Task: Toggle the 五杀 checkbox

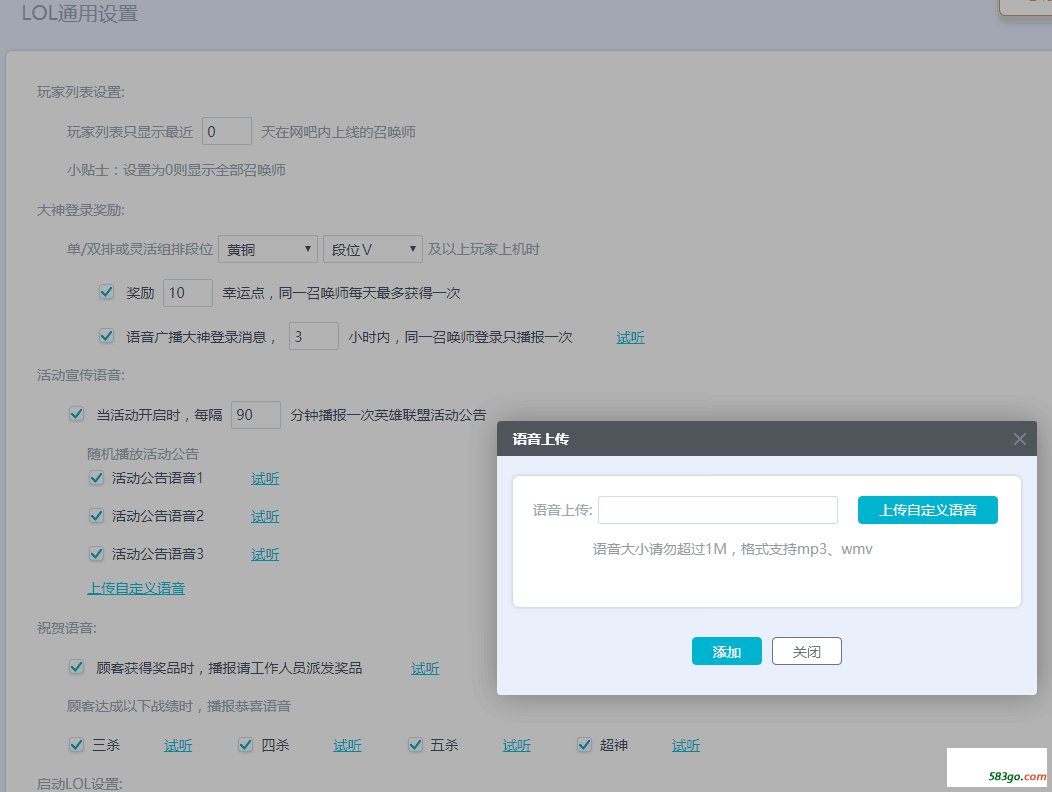Action: pyautogui.click(x=415, y=744)
